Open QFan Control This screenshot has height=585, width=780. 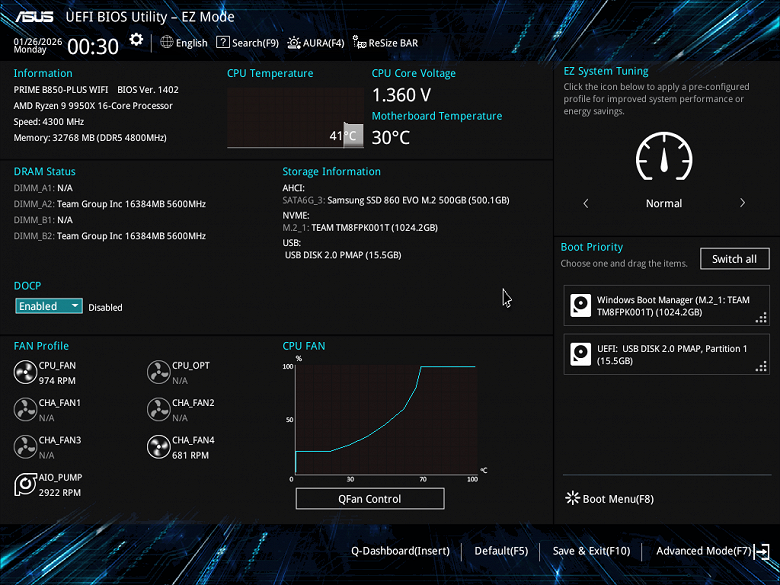tap(369, 499)
